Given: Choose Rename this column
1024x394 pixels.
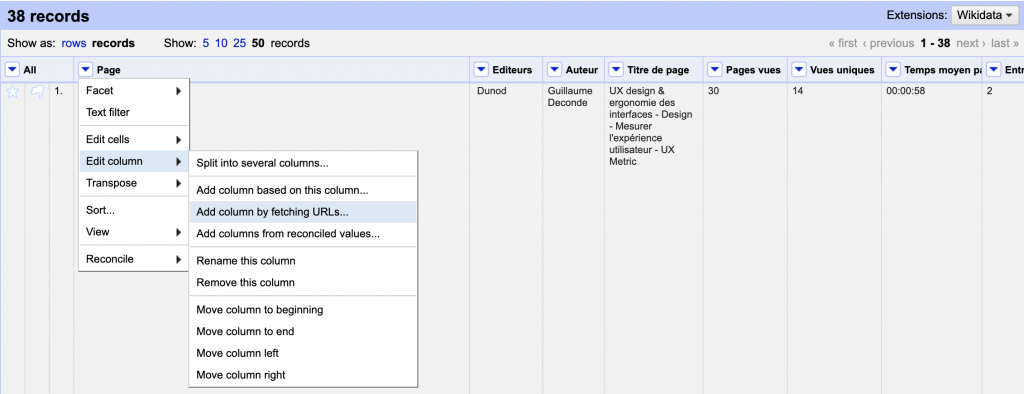Looking at the screenshot, I should pyautogui.click(x=303, y=261).
